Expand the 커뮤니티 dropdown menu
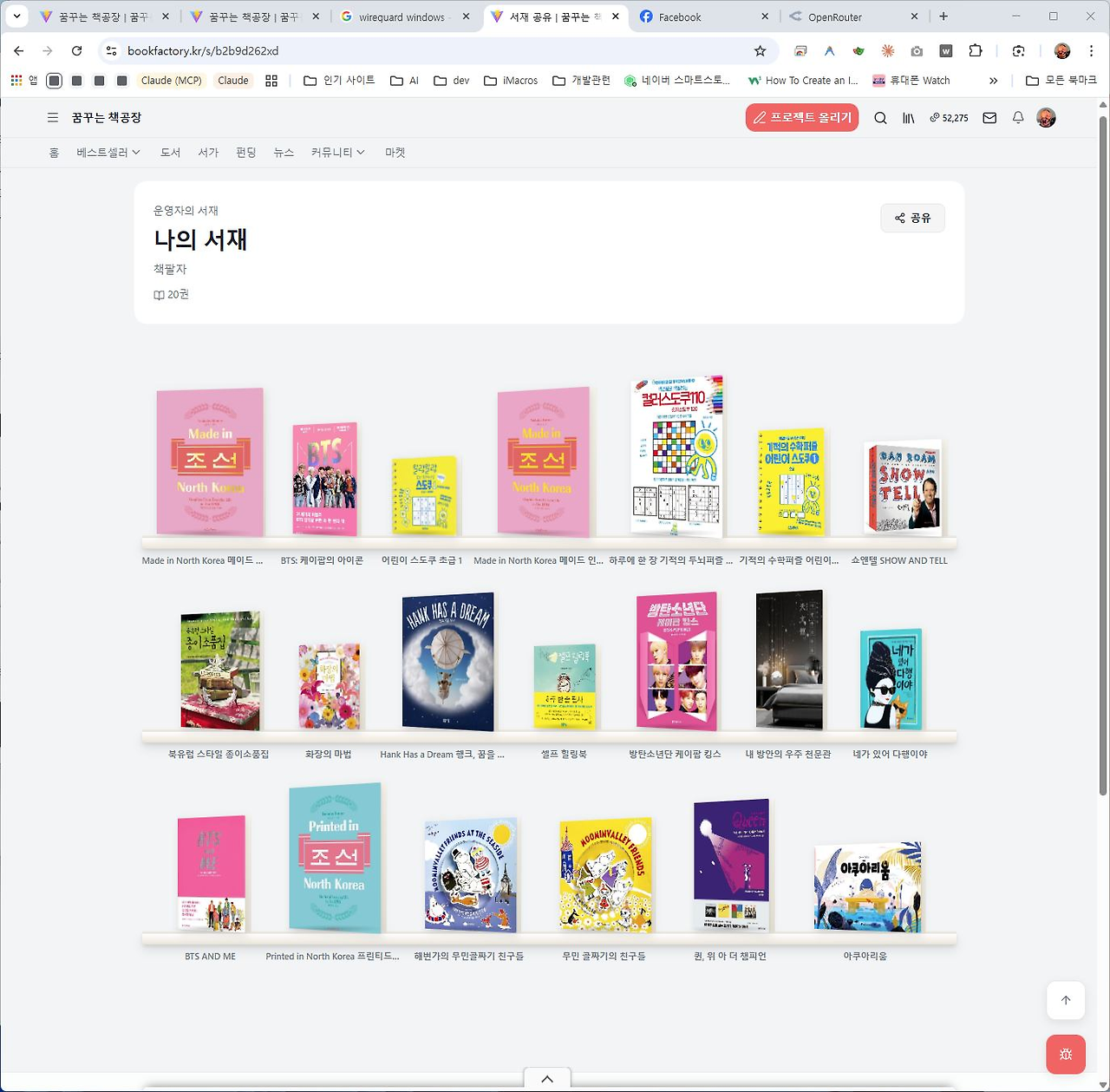1110x1092 pixels. [x=338, y=153]
